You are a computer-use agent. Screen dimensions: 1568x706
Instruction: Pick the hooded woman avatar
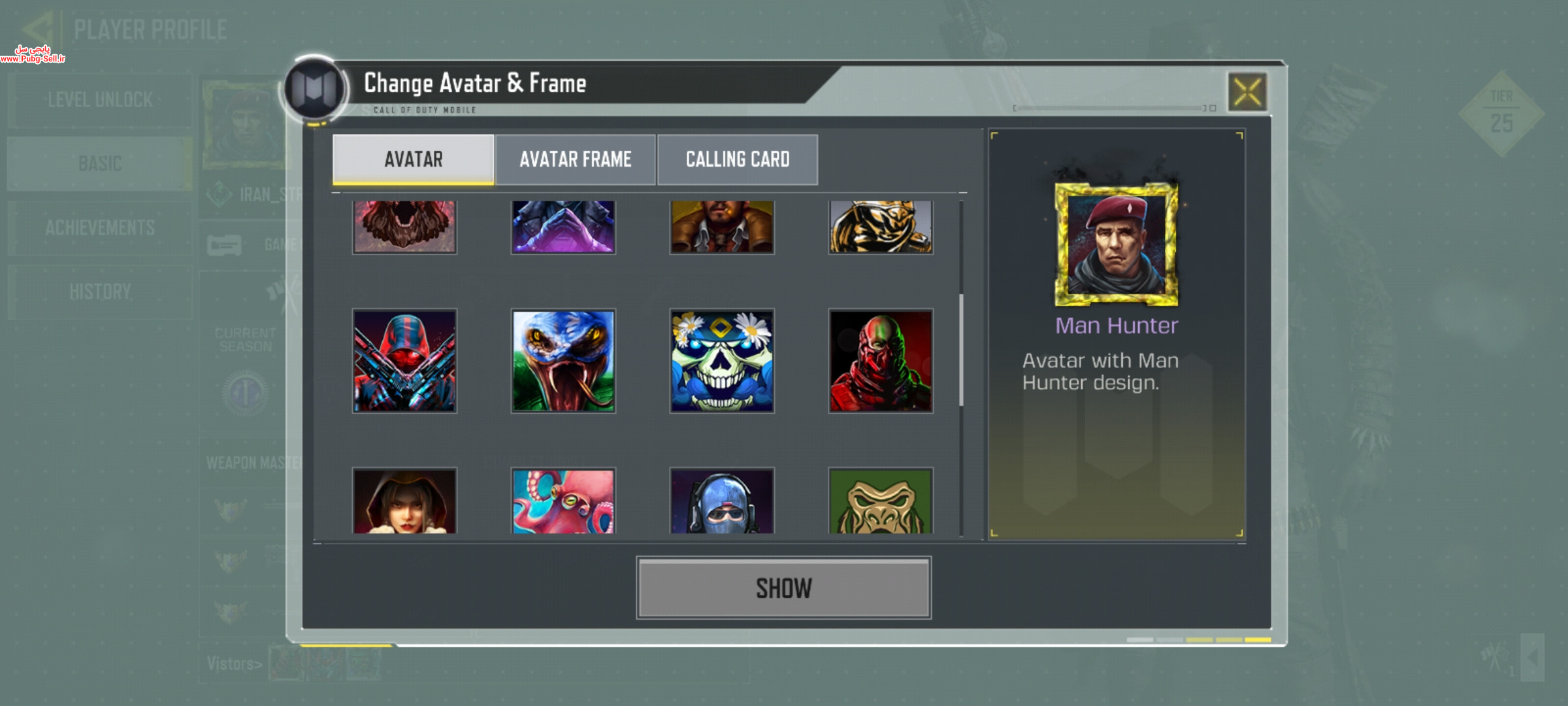click(x=404, y=501)
